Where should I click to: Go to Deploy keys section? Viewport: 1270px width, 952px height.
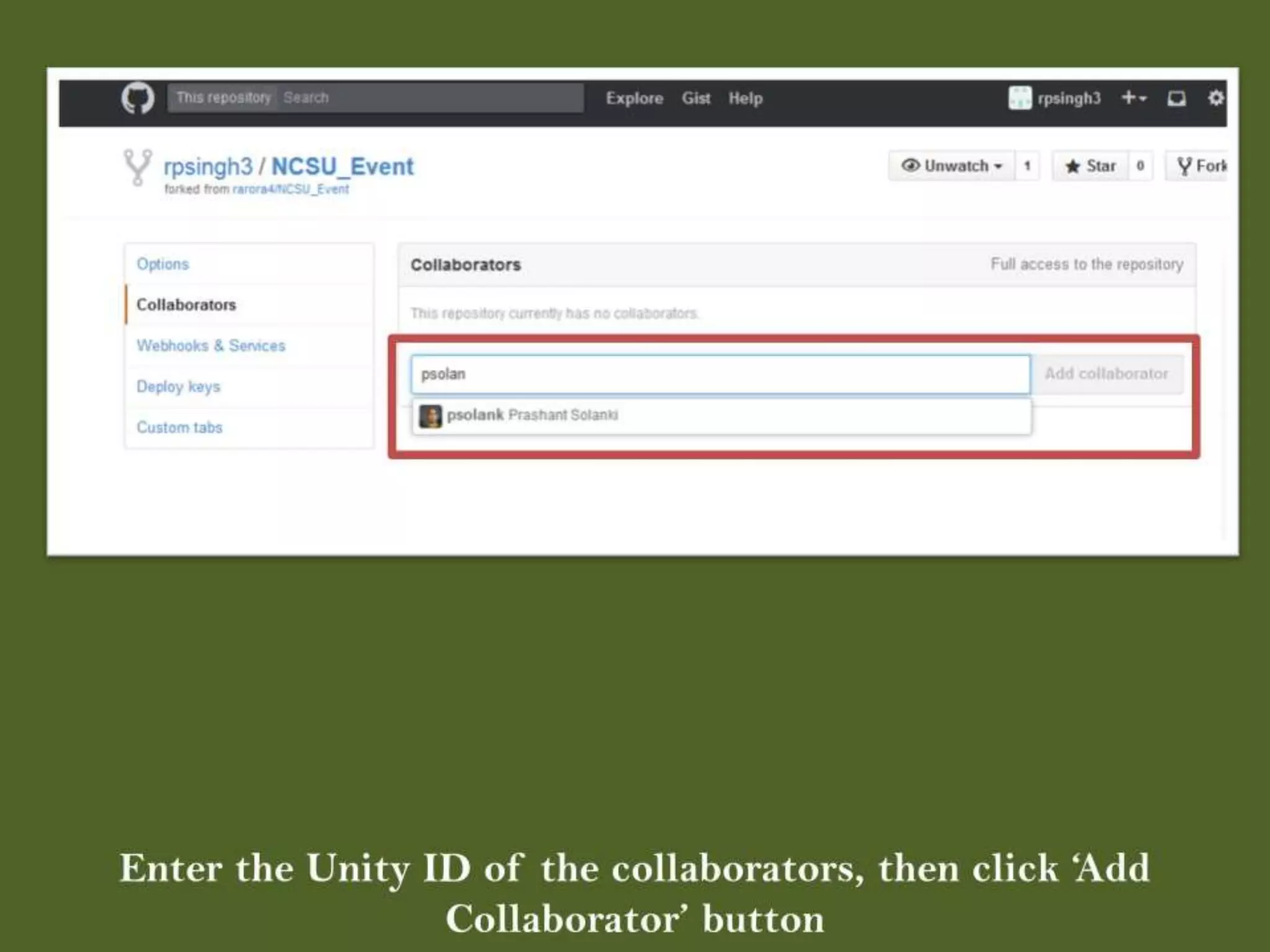coord(178,387)
